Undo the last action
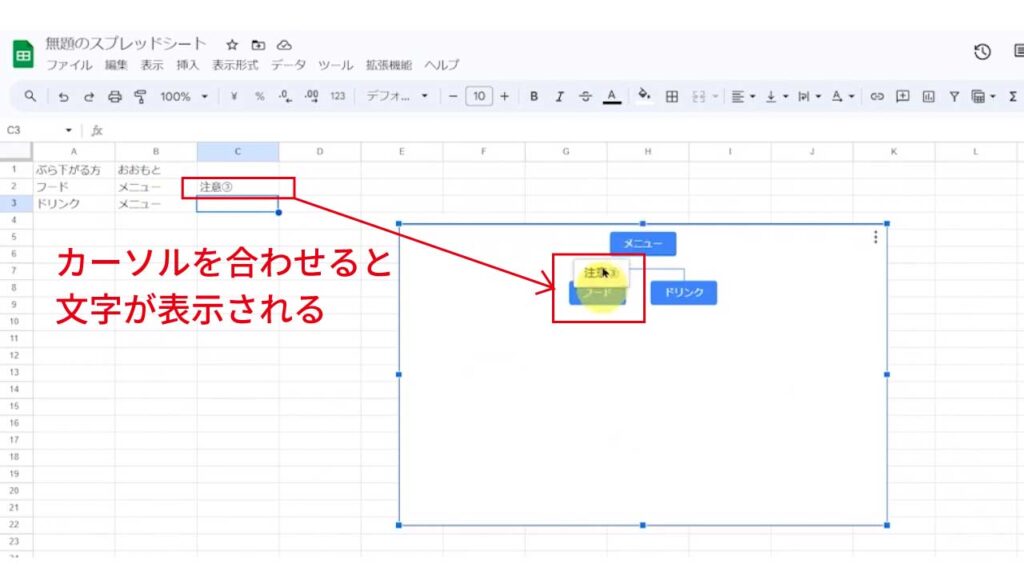 (63, 97)
